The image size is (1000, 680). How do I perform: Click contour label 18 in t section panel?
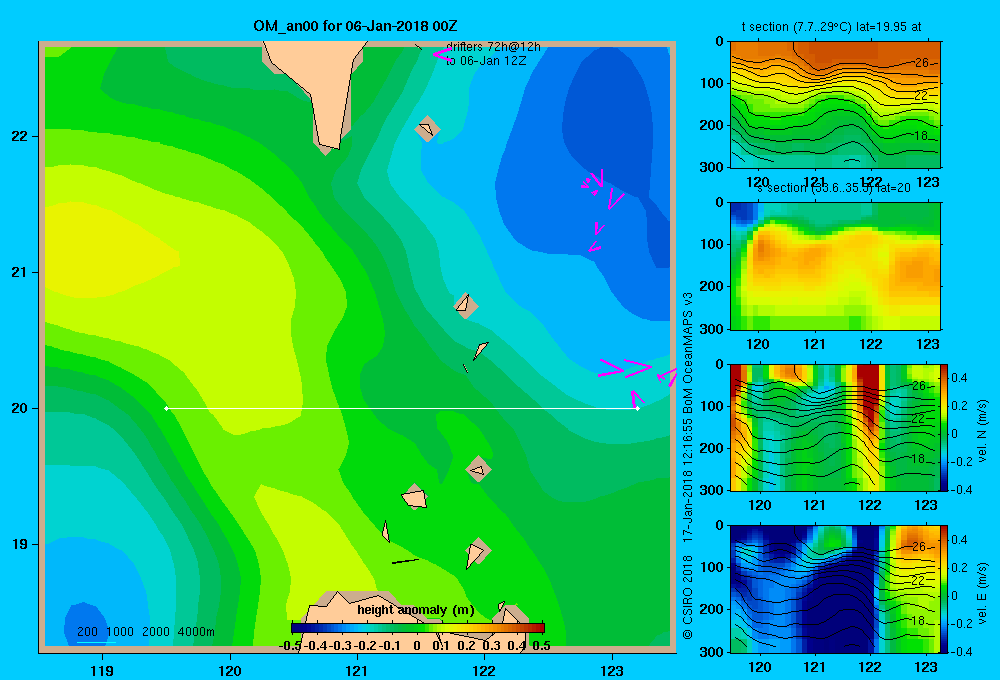click(x=921, y=135)
